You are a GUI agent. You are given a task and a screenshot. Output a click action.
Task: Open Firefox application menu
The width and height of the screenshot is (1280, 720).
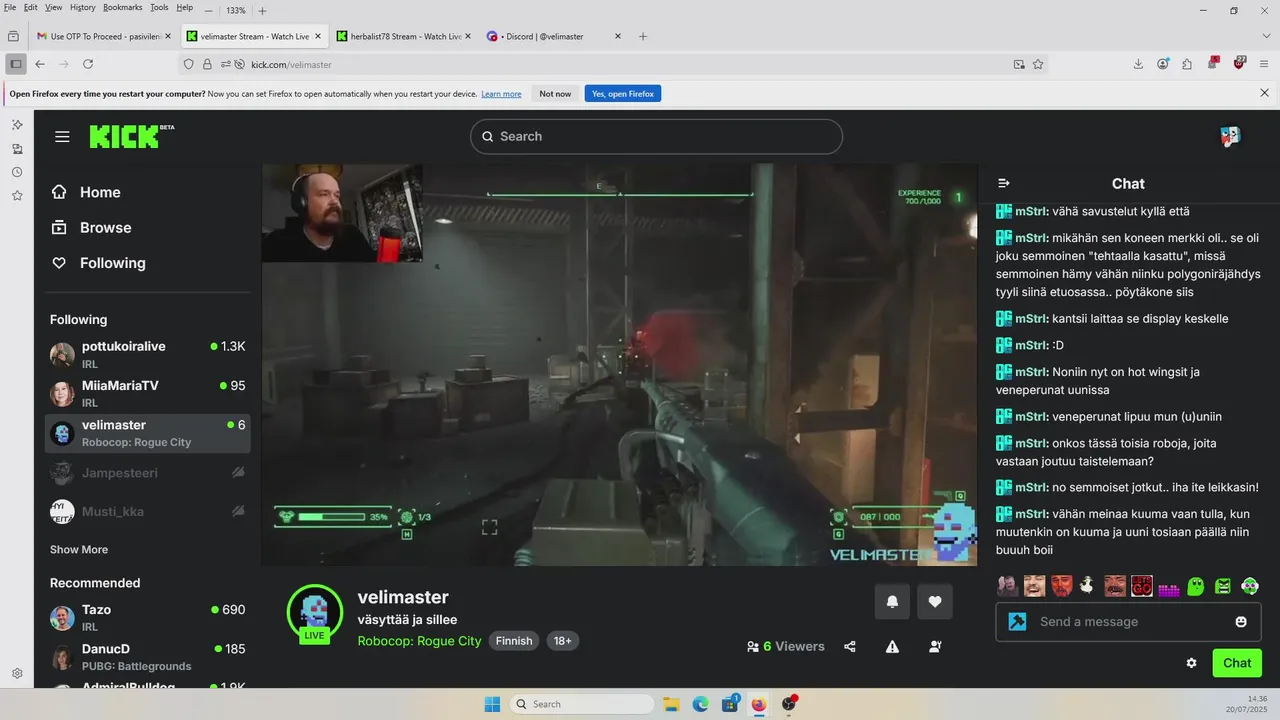(1264, 64)
